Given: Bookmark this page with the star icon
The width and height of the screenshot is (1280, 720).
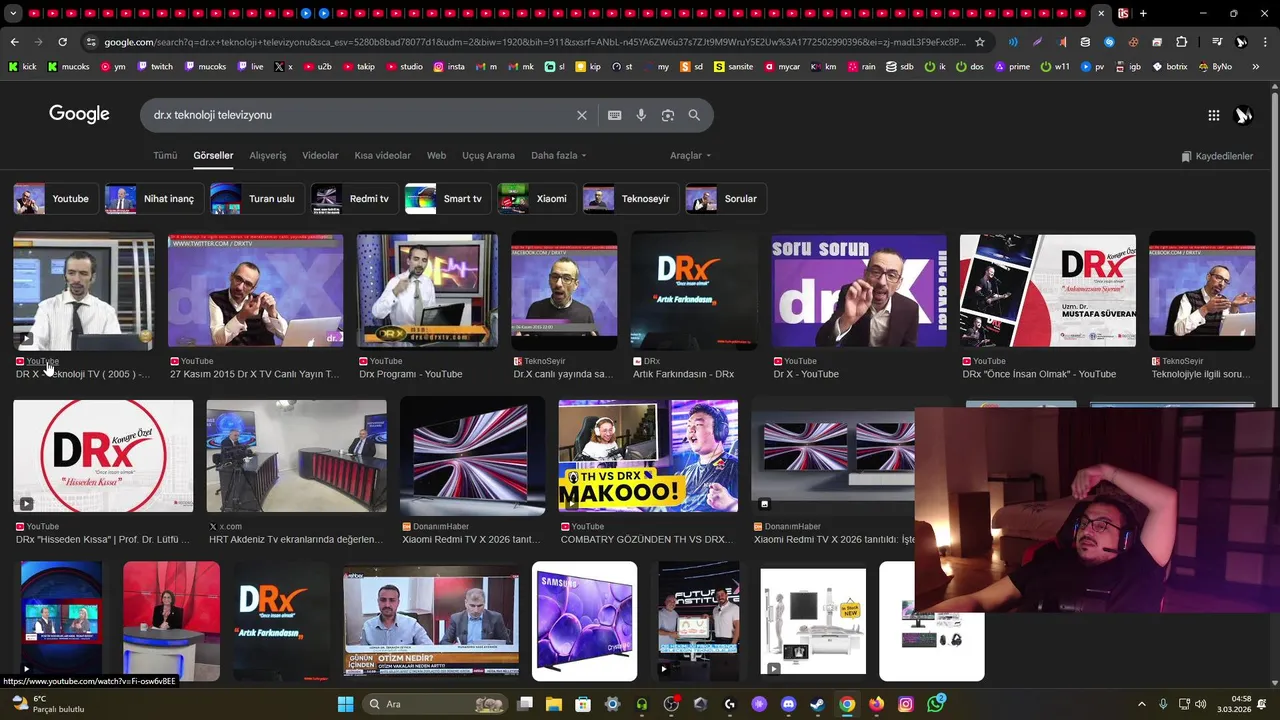Looking at the screenshot, I should (x=980, y=42).
